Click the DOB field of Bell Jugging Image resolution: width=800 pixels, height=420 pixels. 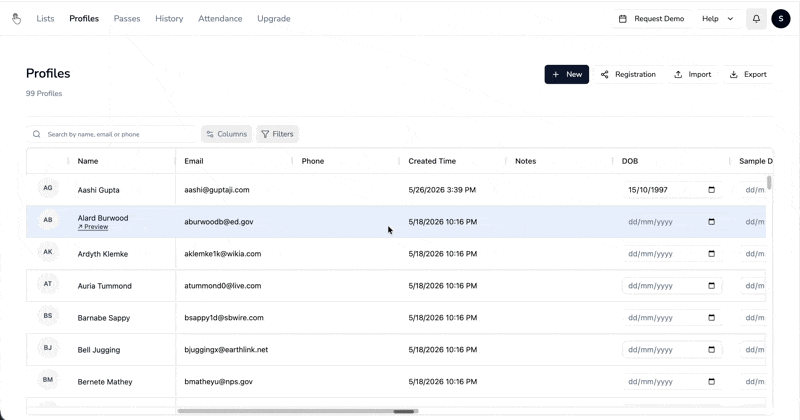671,350
